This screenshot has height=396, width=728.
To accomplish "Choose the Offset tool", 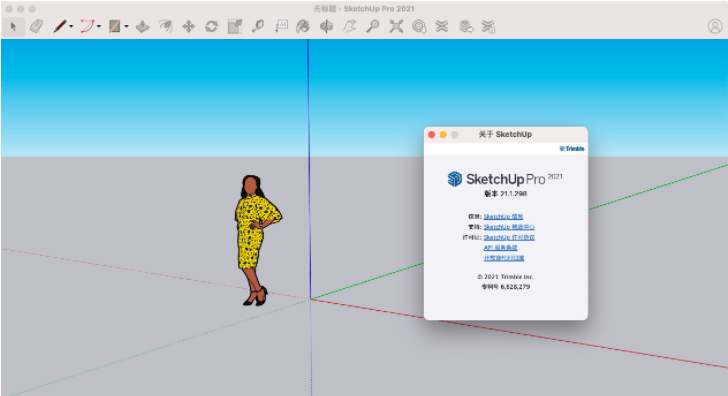I will pos(165,26).
